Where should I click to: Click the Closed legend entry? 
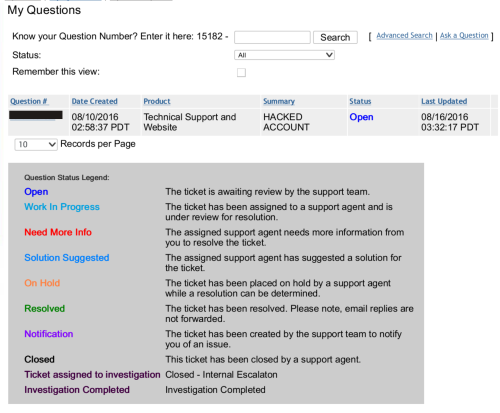[39, 360]
